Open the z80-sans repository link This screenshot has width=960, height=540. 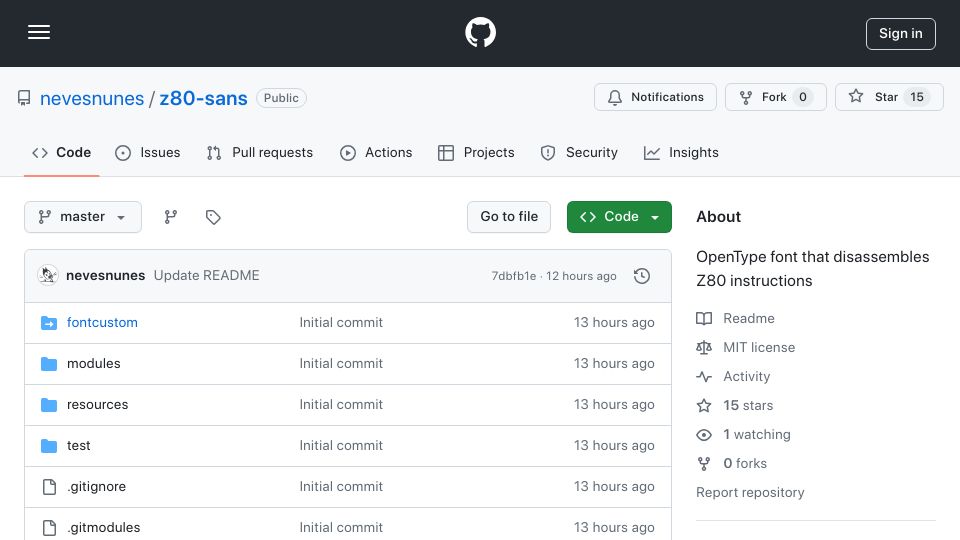[203, 98]
